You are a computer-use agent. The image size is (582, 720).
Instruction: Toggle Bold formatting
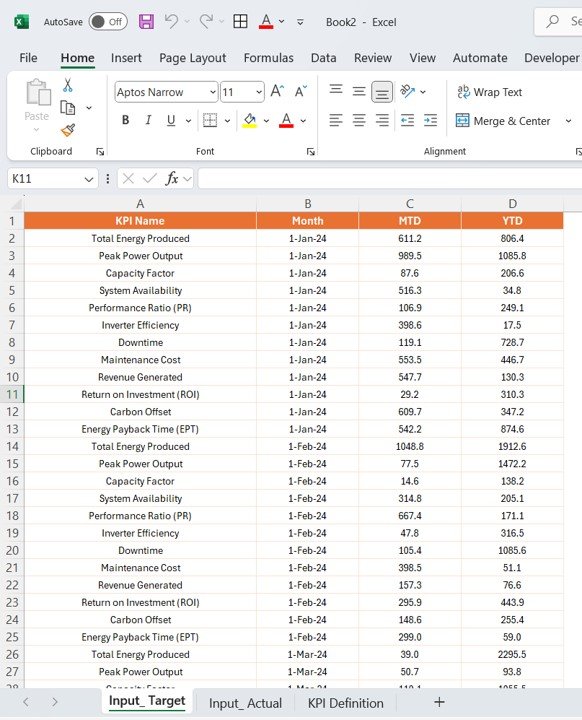click(x=125, y=120)
